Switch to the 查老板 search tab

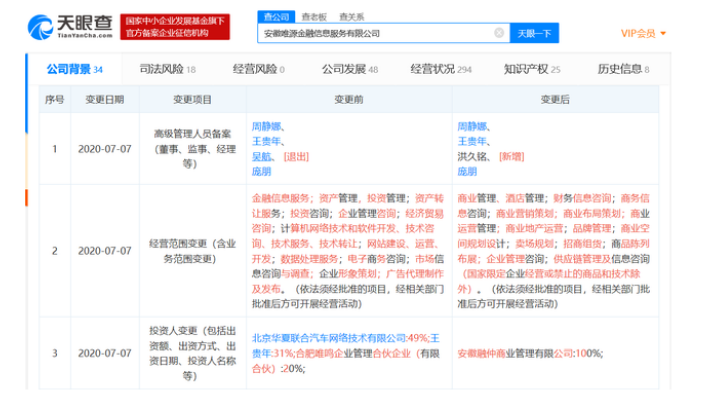[x=314, y=17]
